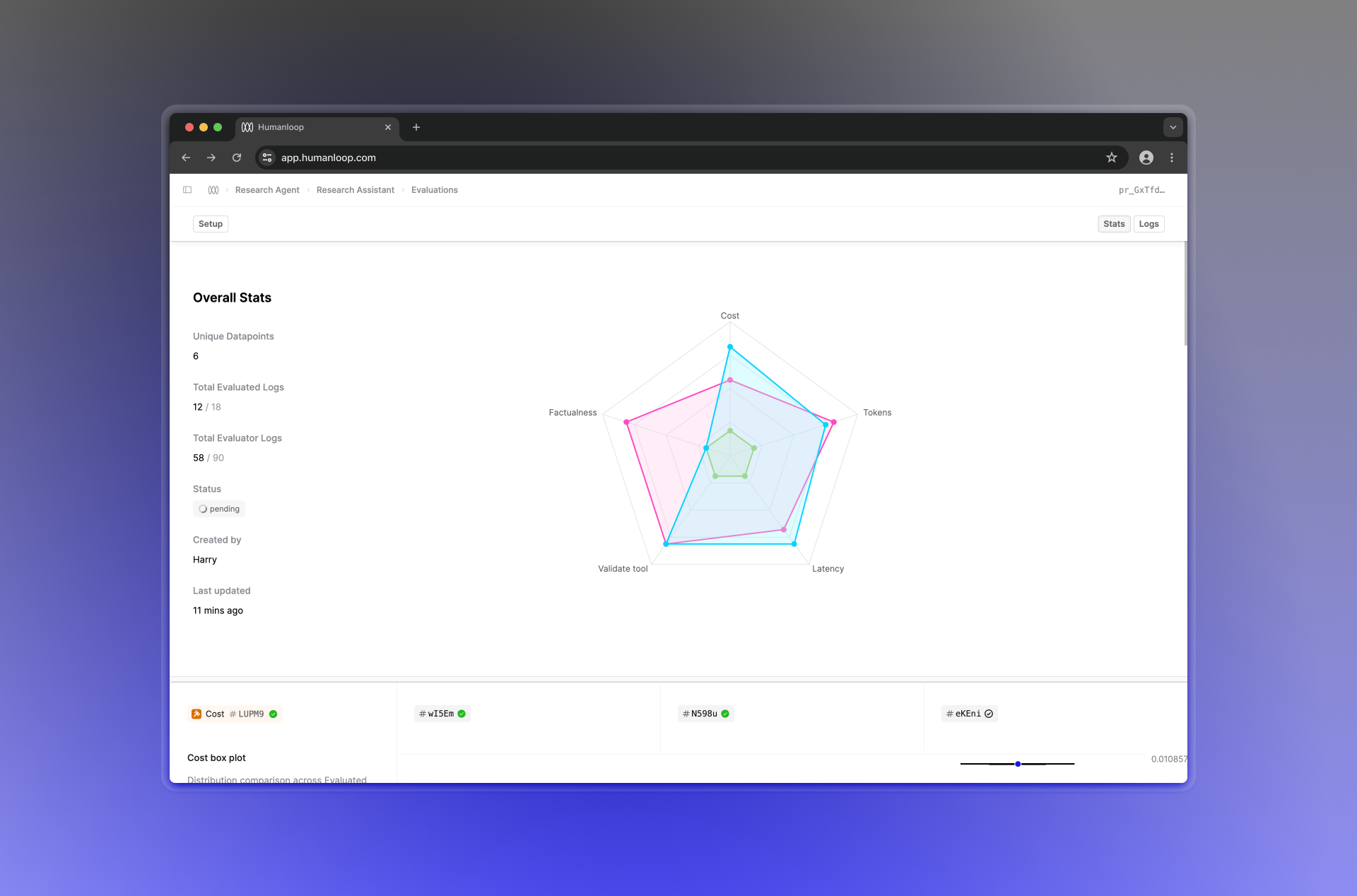Close the Humanloop tab
Viewport: 1357px width, 896px height.
click(x=388, y=127)
